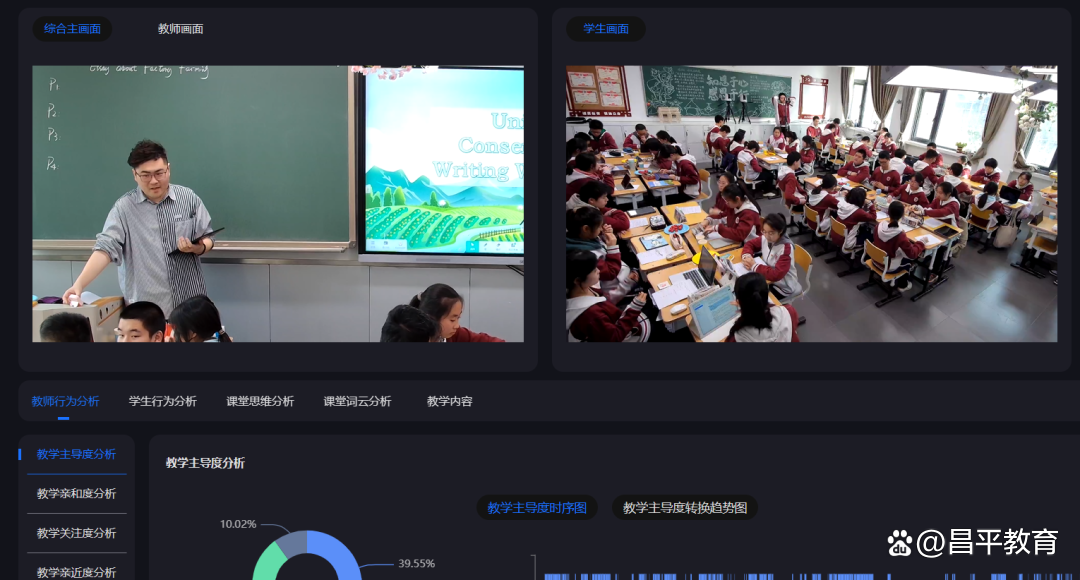This screenshot has width=1080, height=580.
Task: Show the 课堂词云分析 tab
Action: [357, 401]
